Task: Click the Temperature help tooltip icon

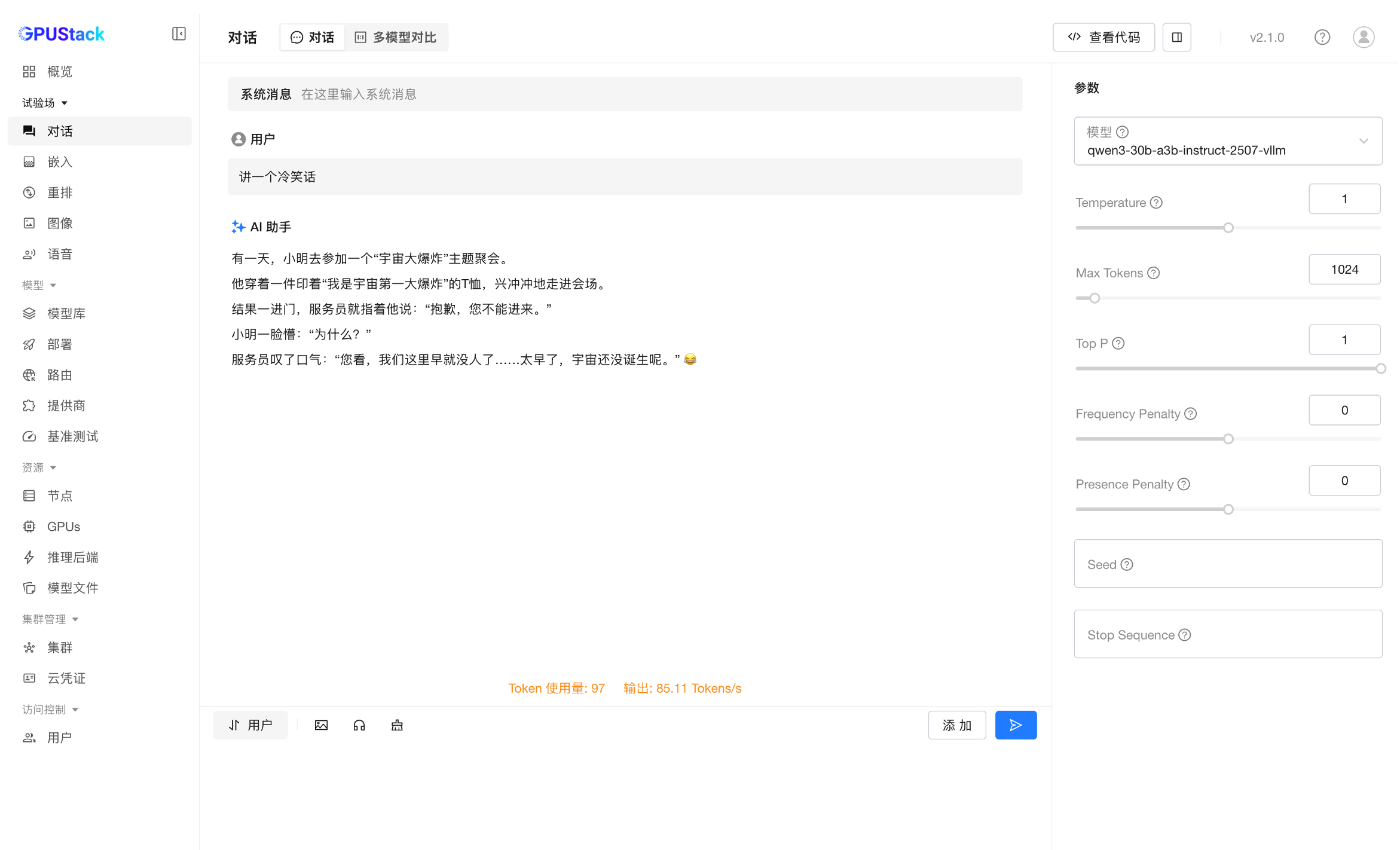Action: pos(1157,203)
